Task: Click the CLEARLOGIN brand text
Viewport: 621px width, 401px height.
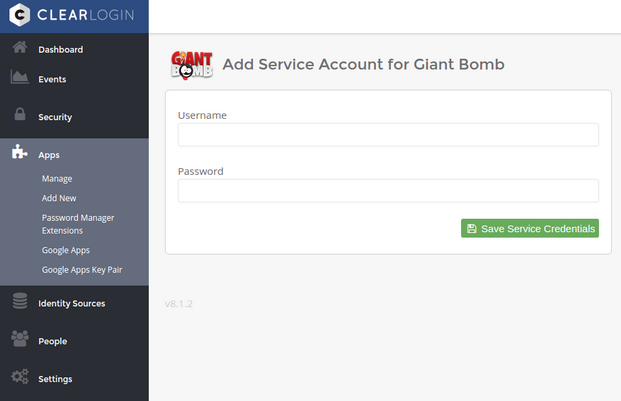Action: (86, 15)
